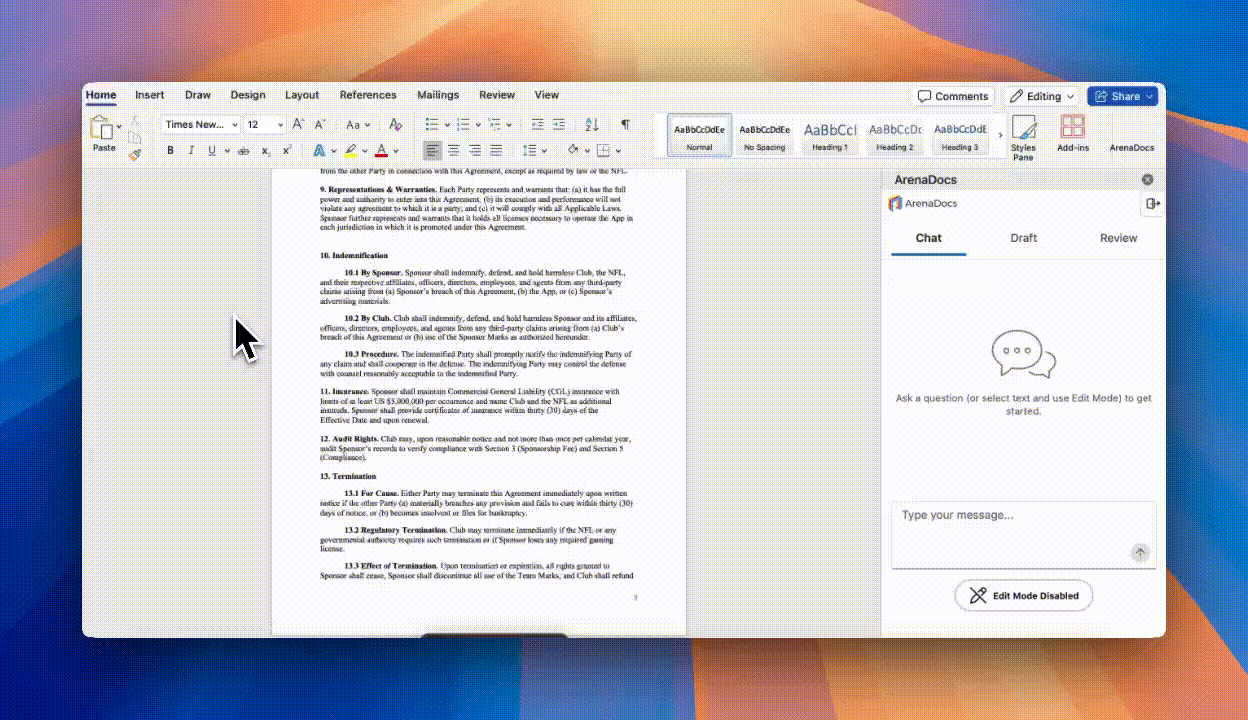This screenshot has width=1248, height=720.
Task: Open the Sort icon
Action: click(592, 124)
